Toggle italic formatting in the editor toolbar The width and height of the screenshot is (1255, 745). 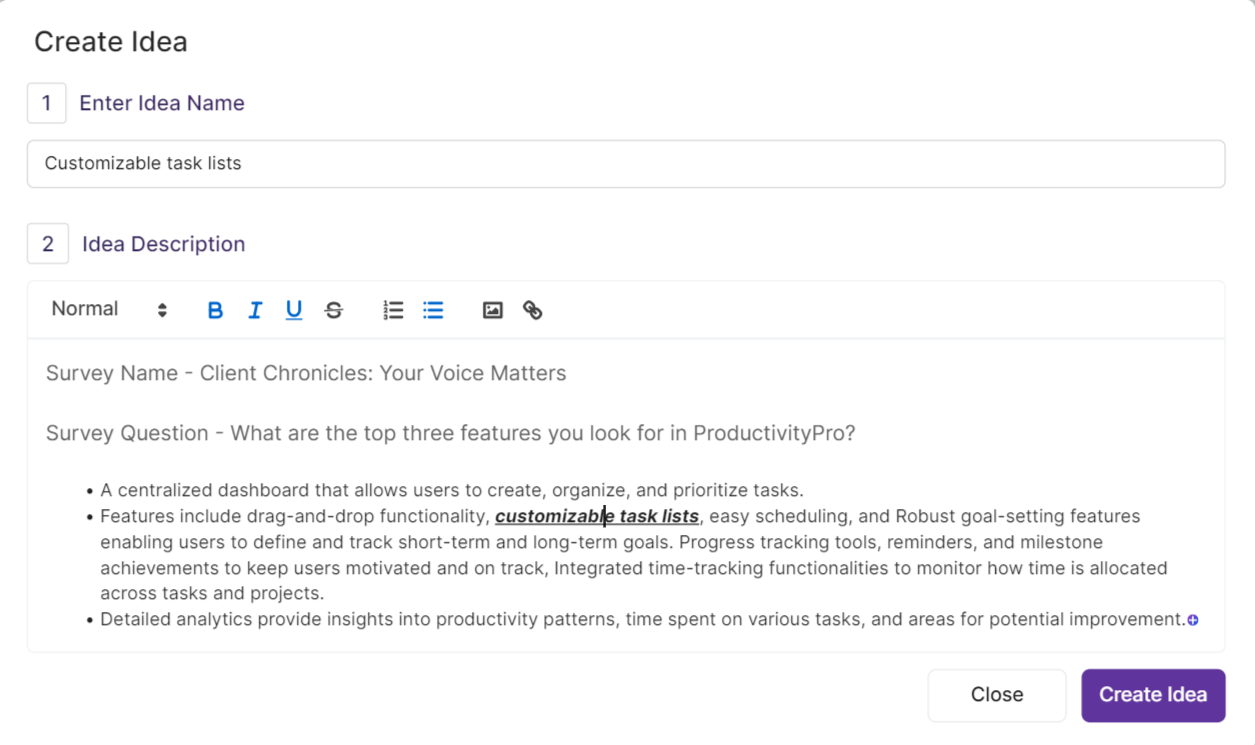point(255,310)
